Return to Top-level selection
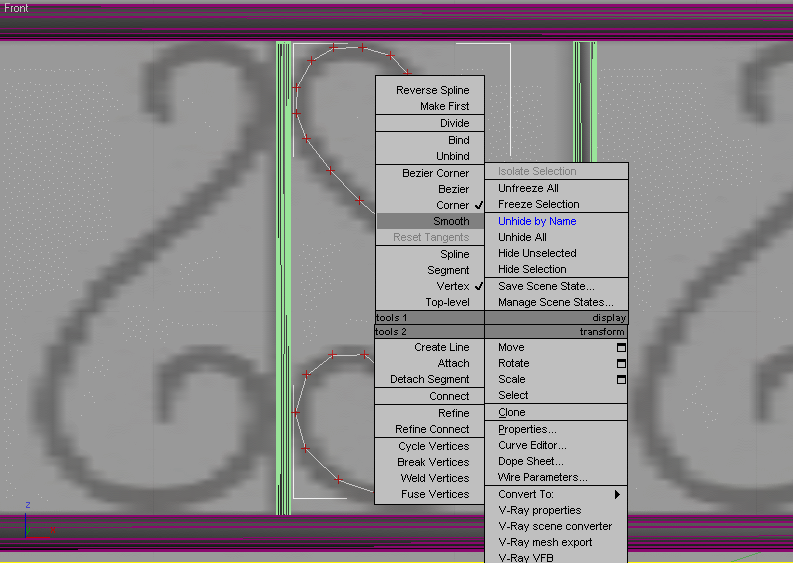The width and height of the screenshot is (793, 563). 447,302
